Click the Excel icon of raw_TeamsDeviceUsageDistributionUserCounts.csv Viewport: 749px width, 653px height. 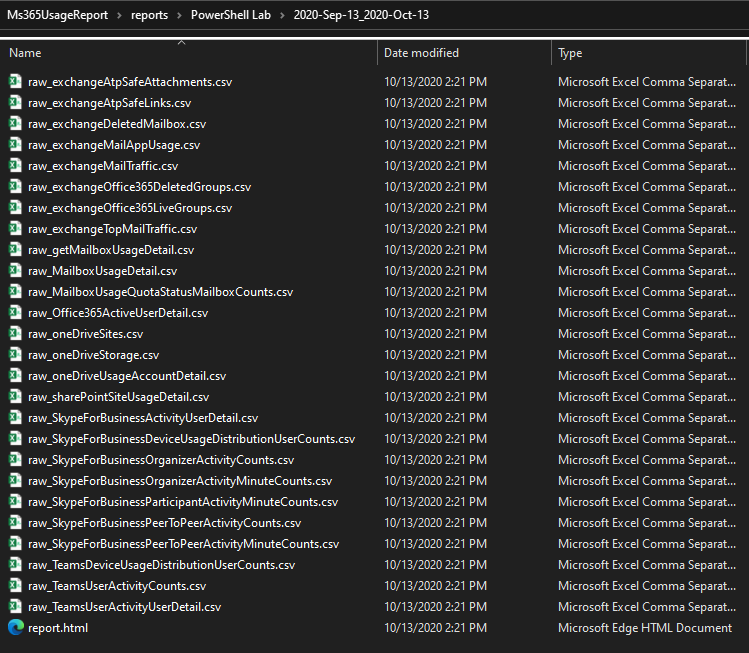pos(15,565)
